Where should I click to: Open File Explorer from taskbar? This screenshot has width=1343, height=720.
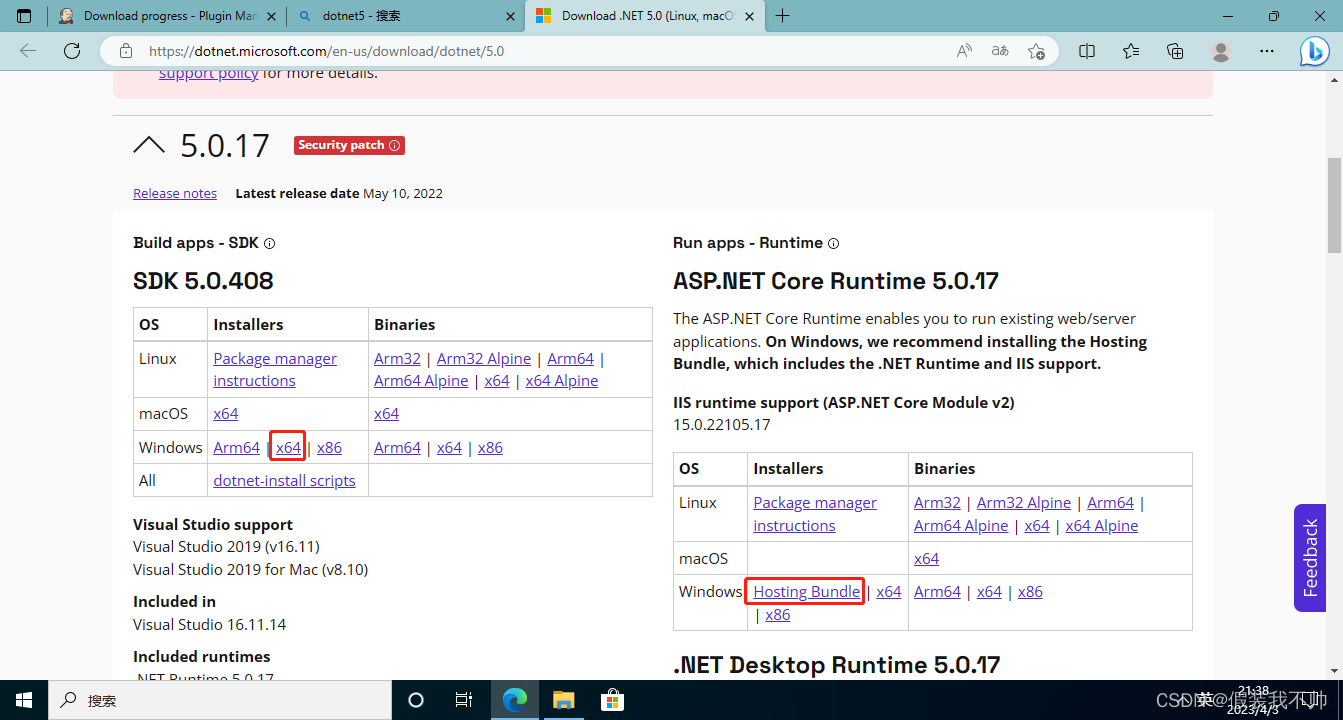564,700
